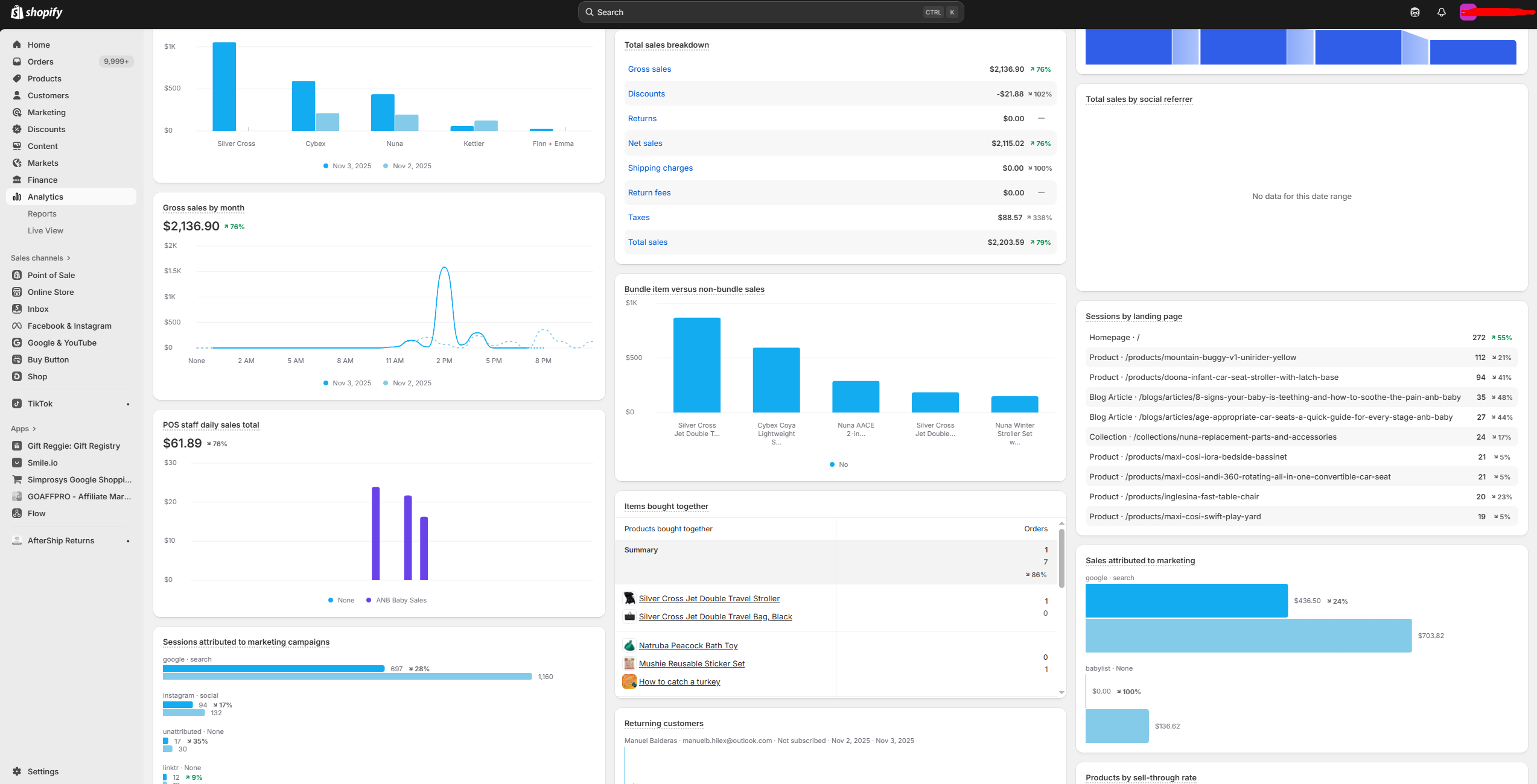Click the Google & YouTube icon
1537x784 pixels.
click(17, 343)
